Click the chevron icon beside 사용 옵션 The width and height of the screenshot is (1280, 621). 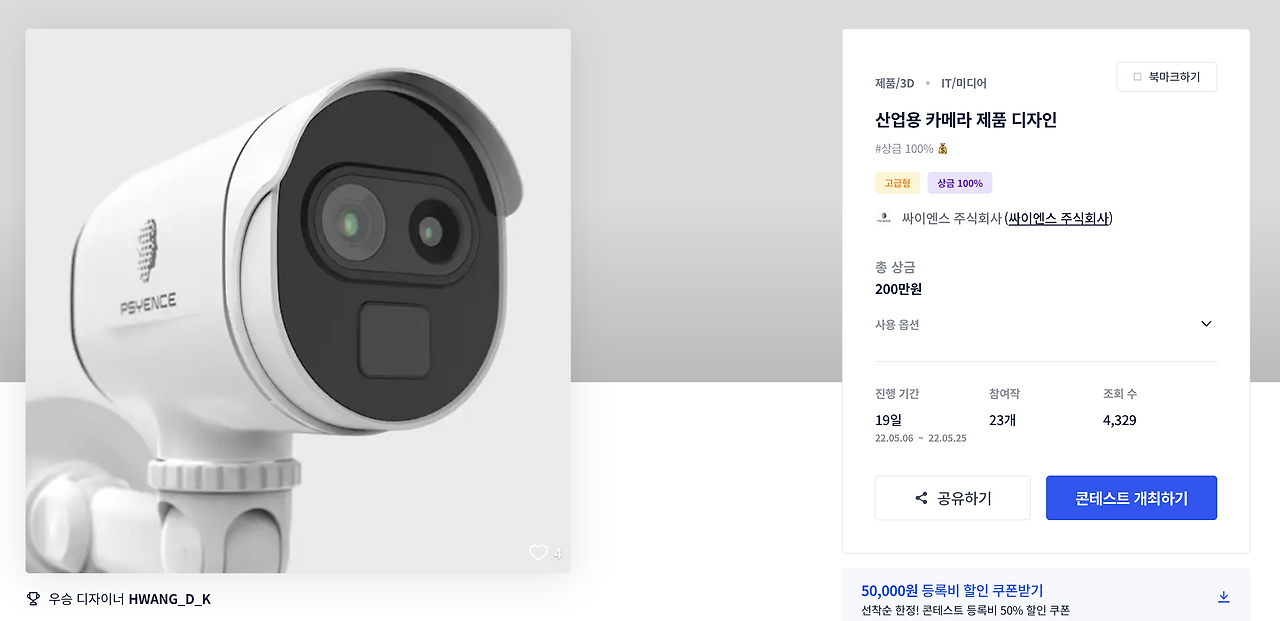[1206, 323]
